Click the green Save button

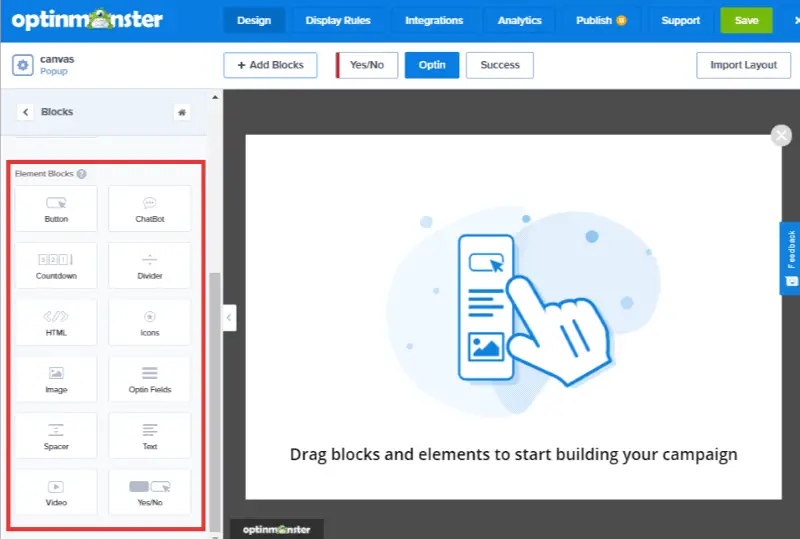pos(746,20)
